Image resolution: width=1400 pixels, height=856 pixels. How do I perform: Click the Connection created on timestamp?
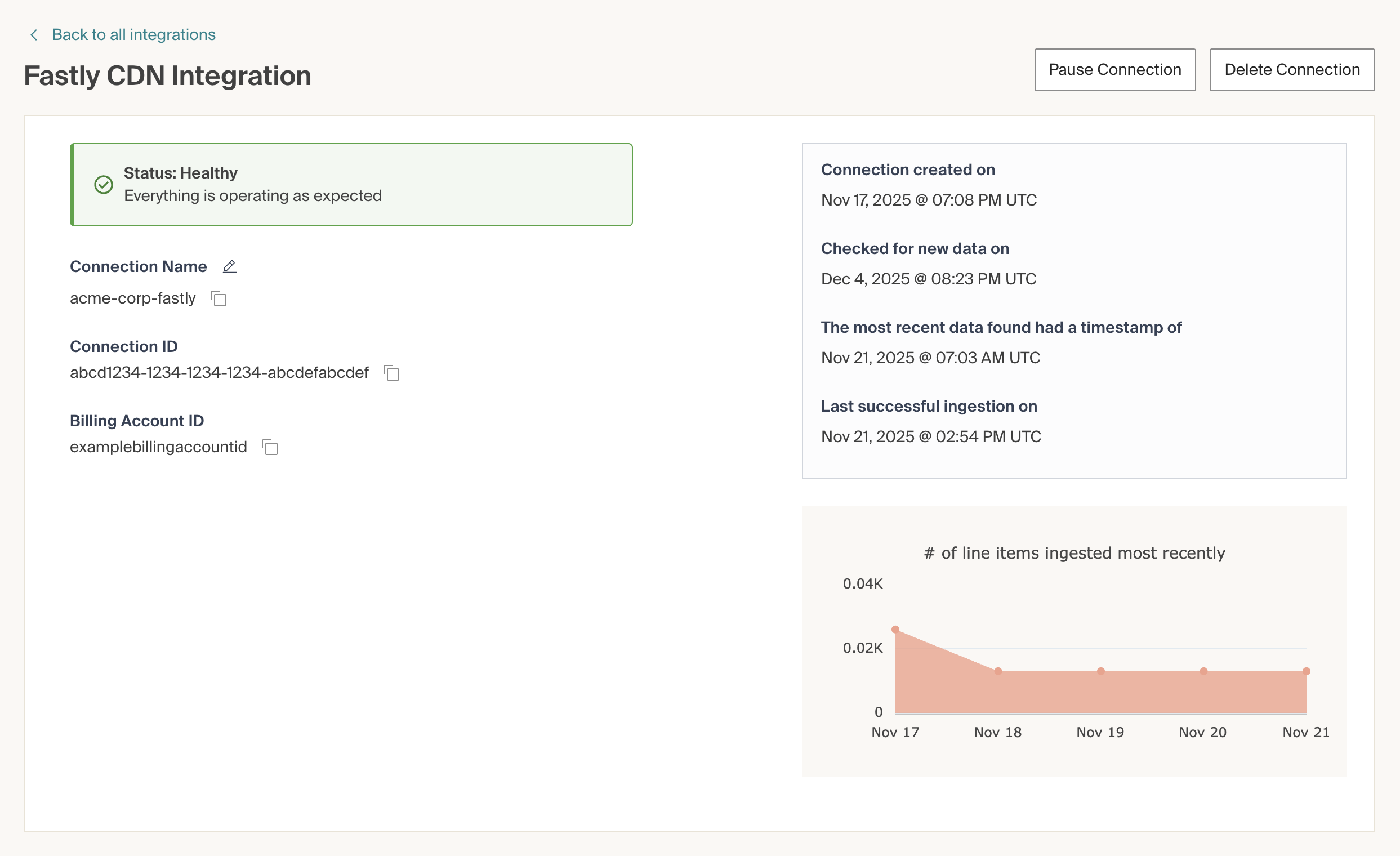point(929,200)
